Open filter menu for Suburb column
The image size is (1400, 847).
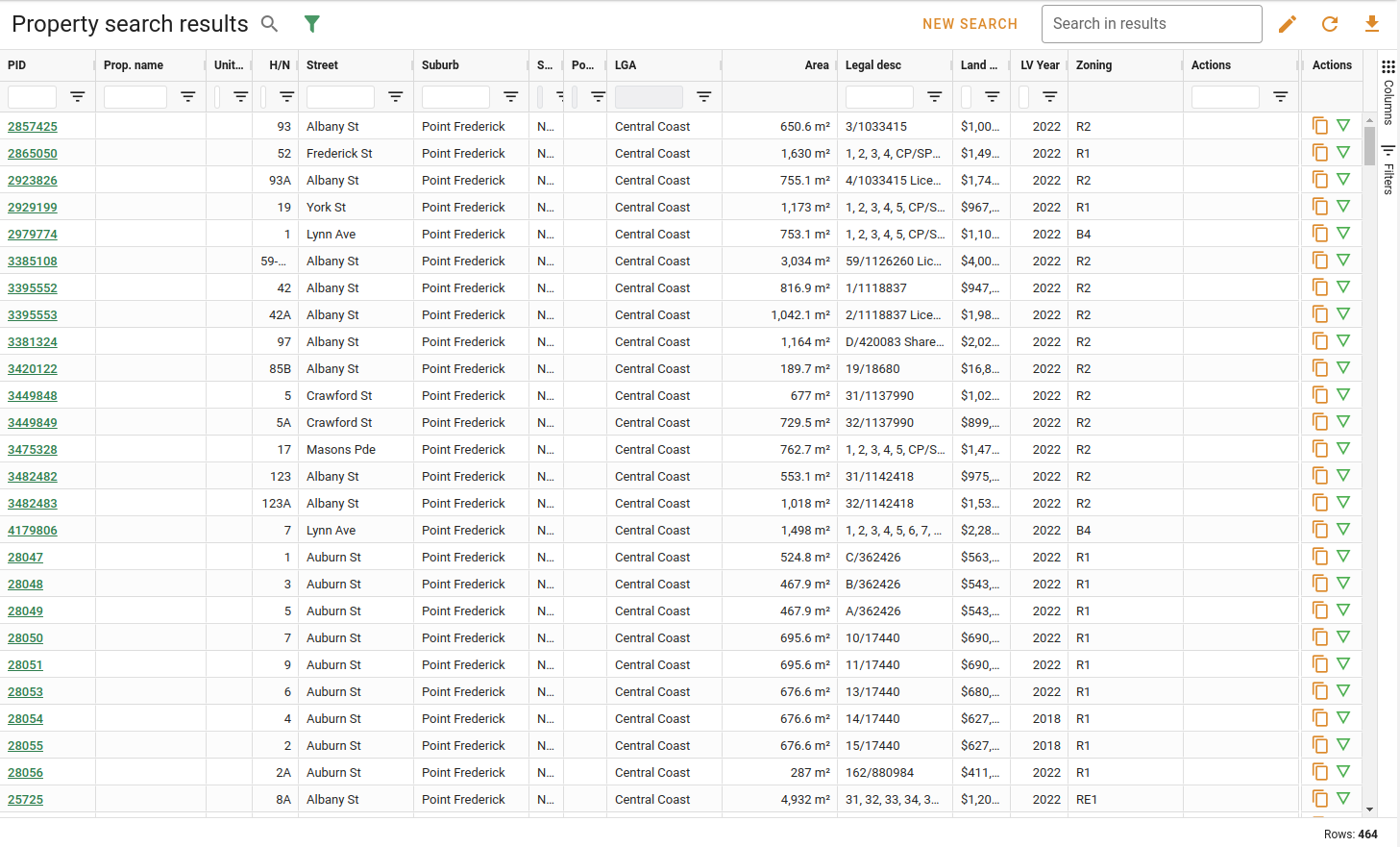[x=510, y=97]
